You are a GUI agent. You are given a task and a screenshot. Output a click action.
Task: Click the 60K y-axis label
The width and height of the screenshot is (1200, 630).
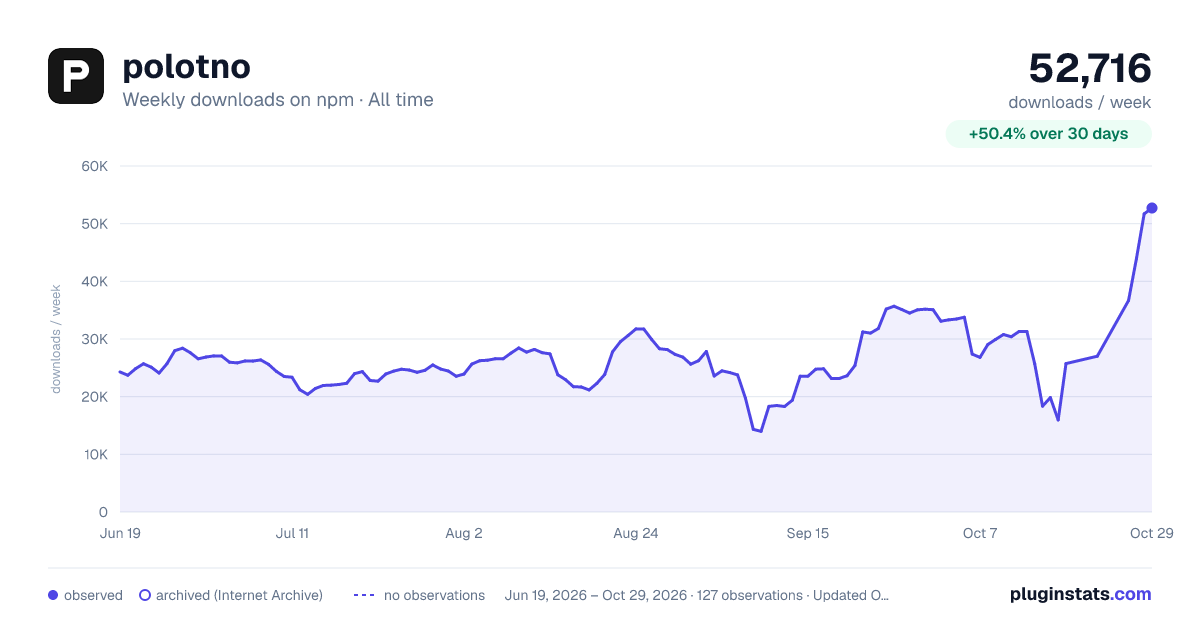[94, 166]
